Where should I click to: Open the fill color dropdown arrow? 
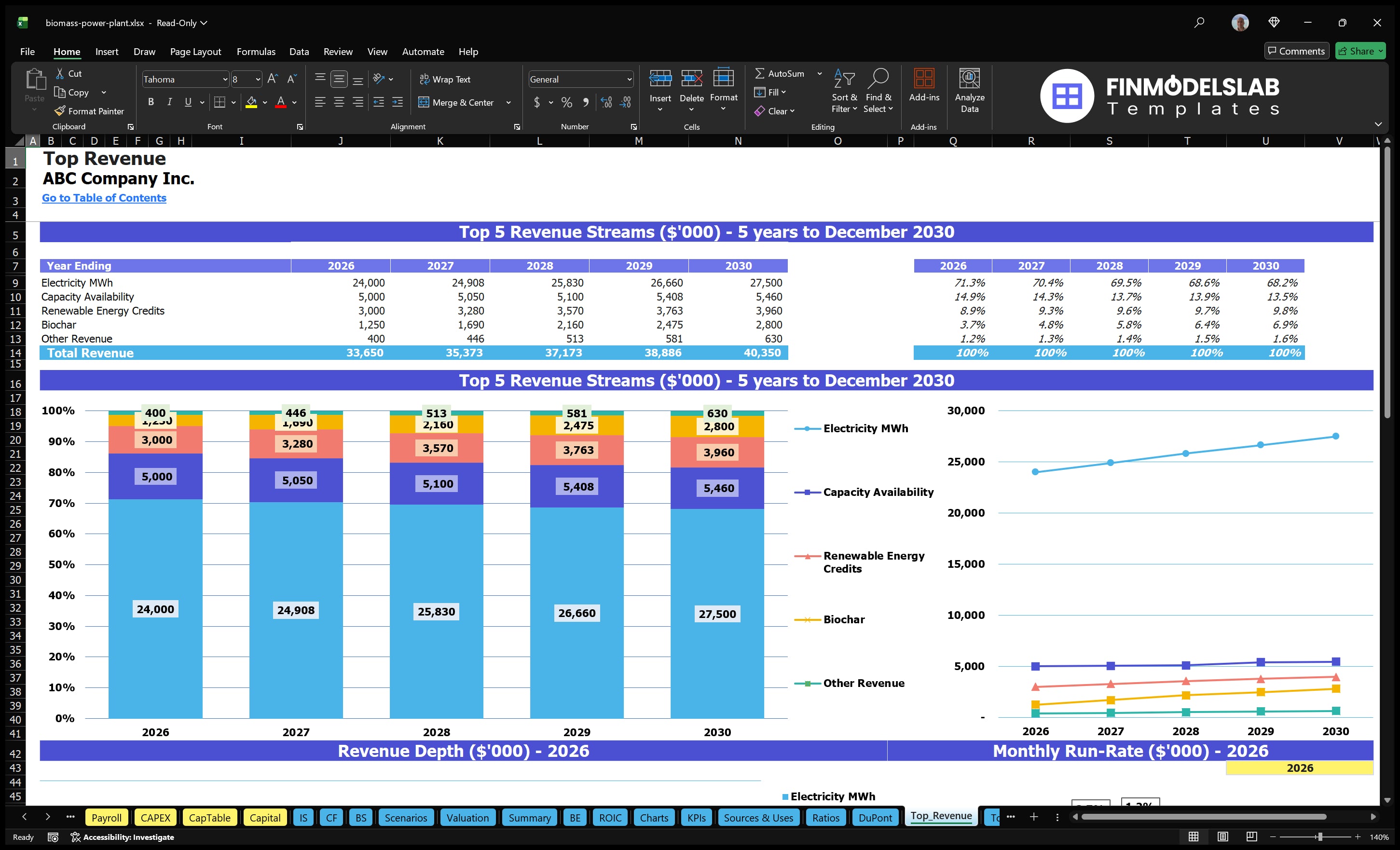click(x=265, y=103)
